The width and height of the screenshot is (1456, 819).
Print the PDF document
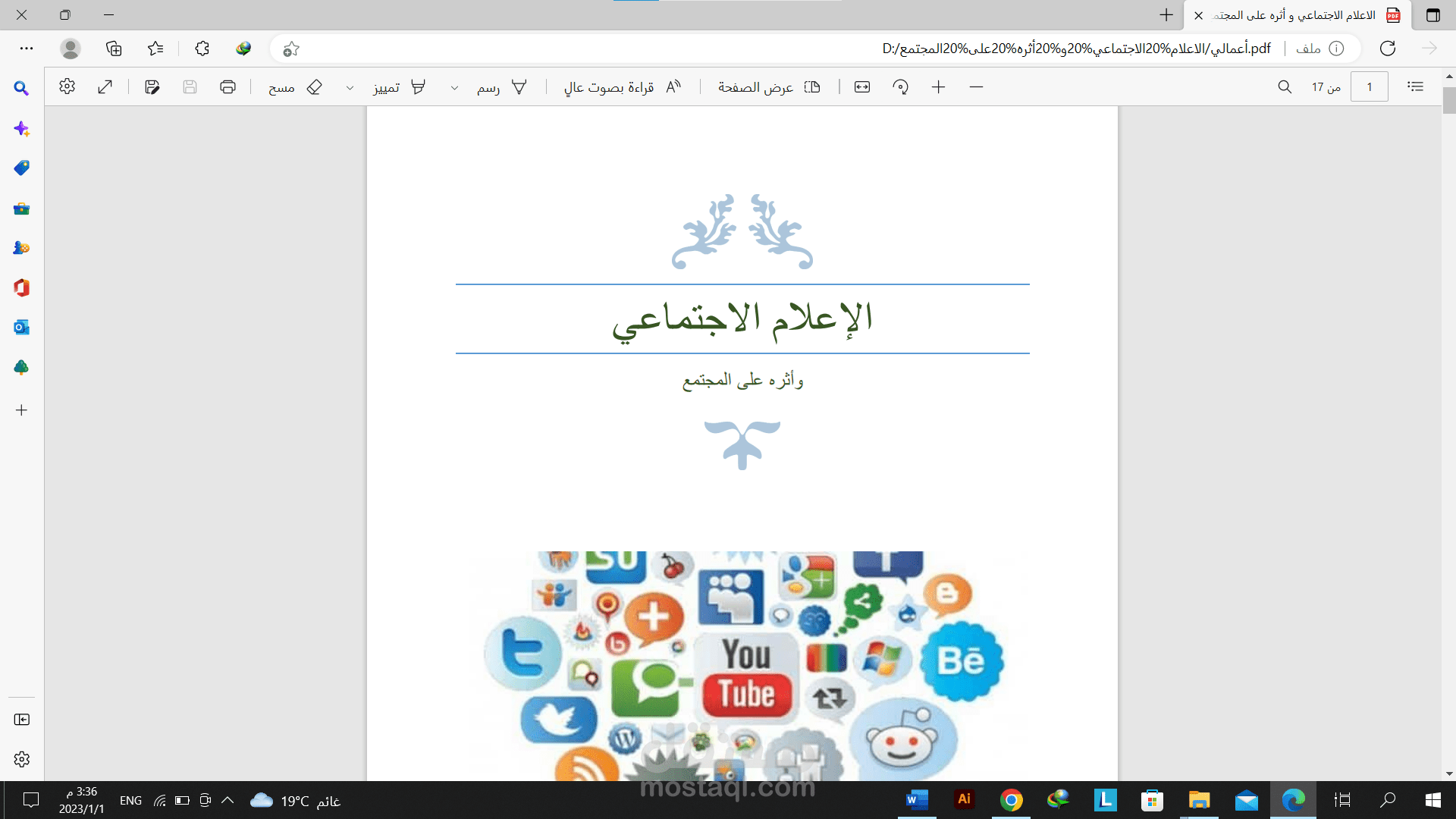pyautogui.click(x=227, y=86)
